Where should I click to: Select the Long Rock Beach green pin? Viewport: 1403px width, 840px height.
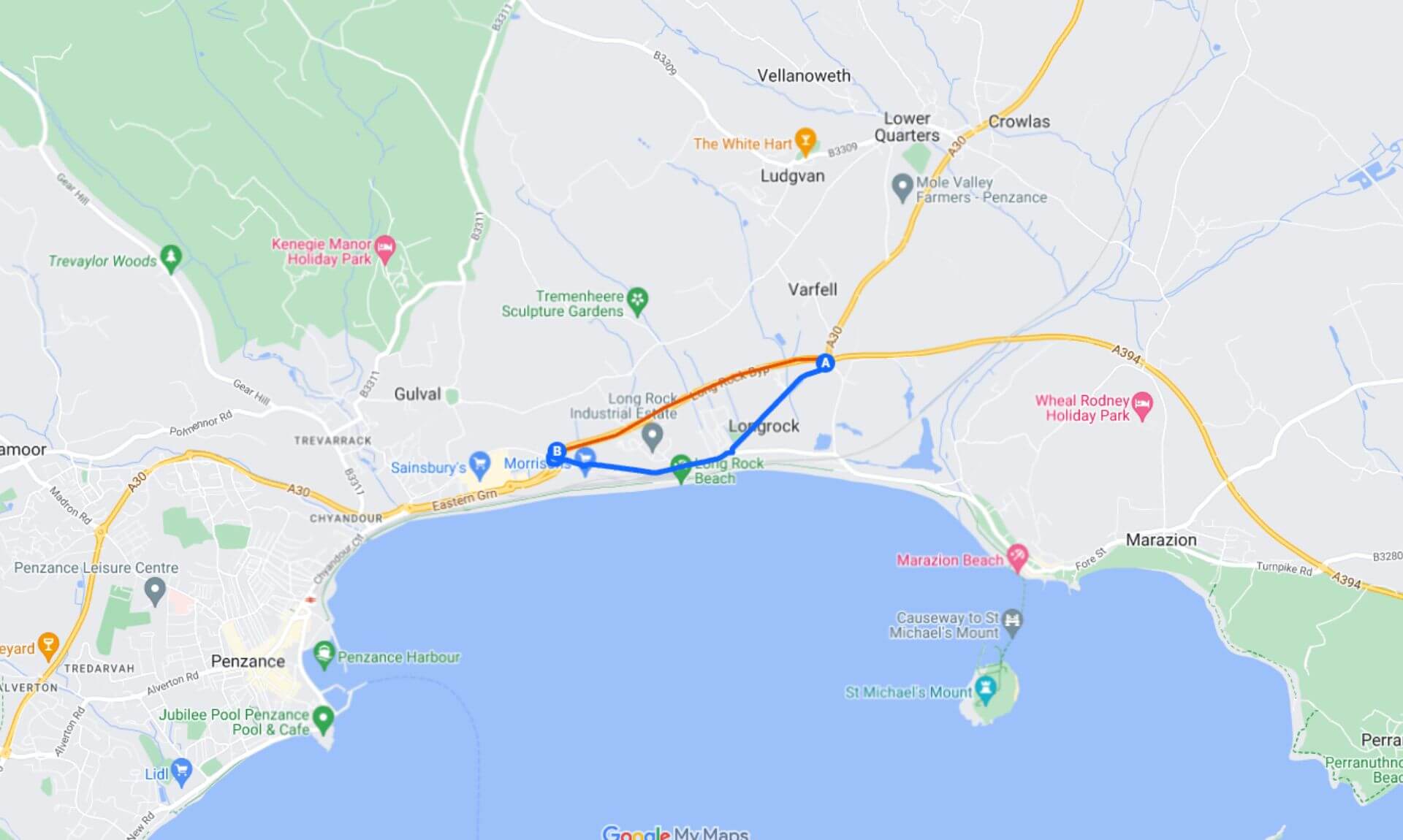[681, 469]
